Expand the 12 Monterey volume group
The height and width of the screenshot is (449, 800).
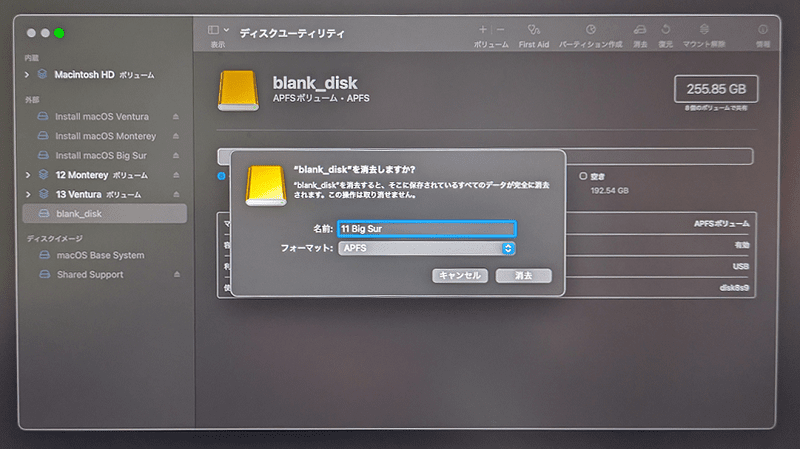tap(28, 175)
